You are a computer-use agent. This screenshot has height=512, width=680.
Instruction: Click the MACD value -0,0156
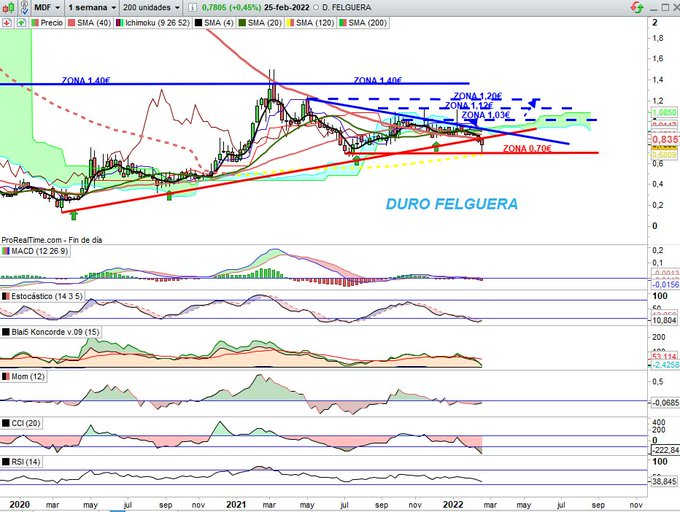(665, 284)
